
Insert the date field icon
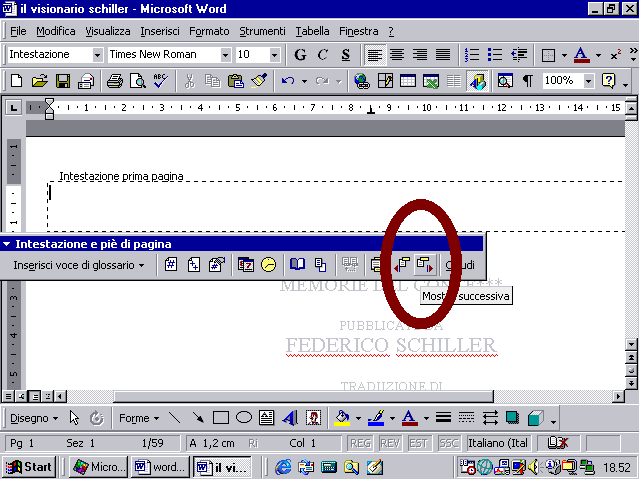pos(246,265)
